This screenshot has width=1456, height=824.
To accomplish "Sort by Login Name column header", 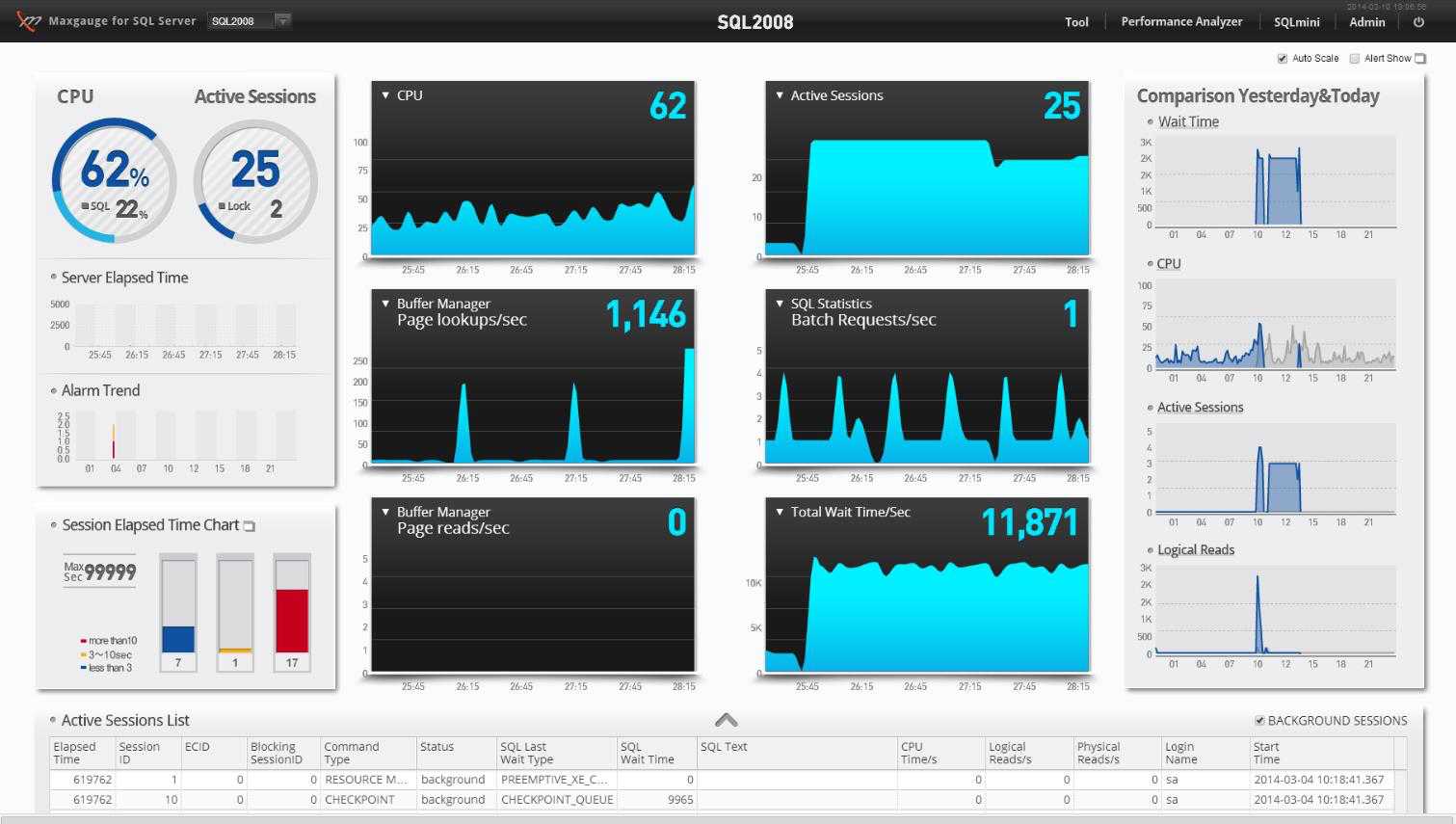I will (1205, 753).
